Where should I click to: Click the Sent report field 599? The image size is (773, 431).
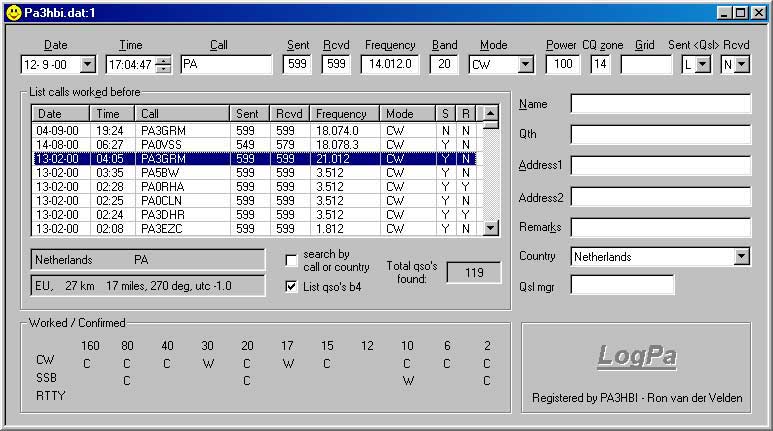tap(297, 64)
